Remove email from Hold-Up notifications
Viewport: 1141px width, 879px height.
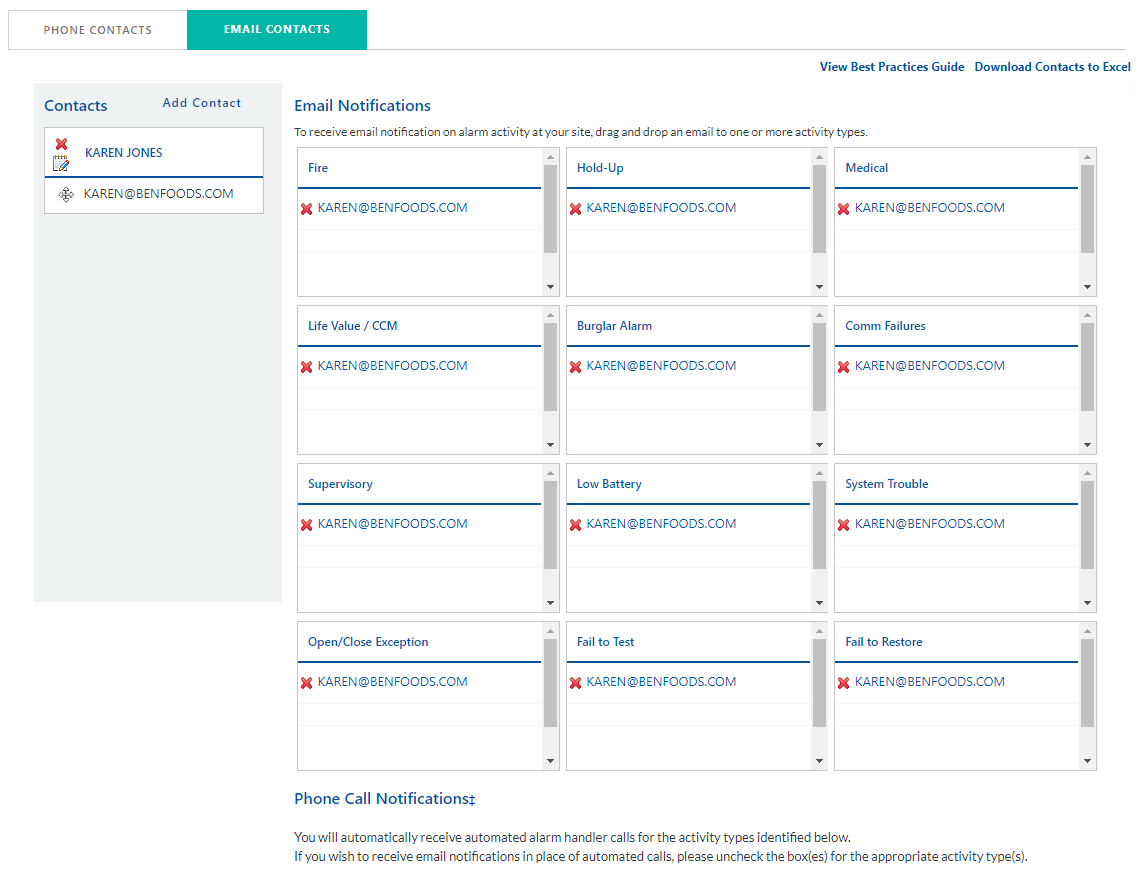(575, 209)
